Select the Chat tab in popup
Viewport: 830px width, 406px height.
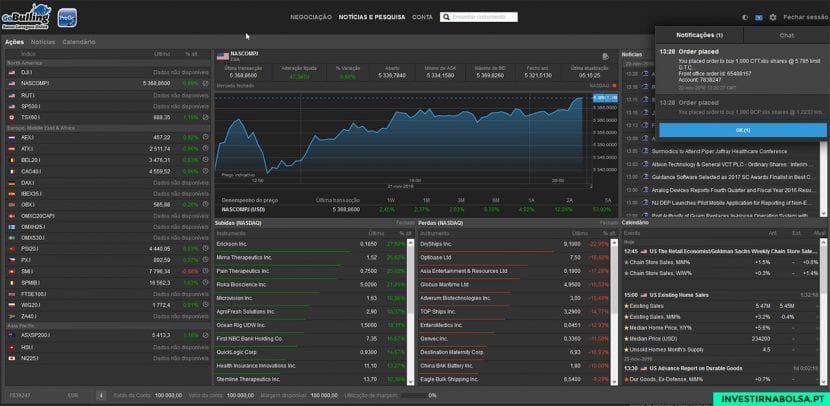pyautogui.click(x=787, y=35)
